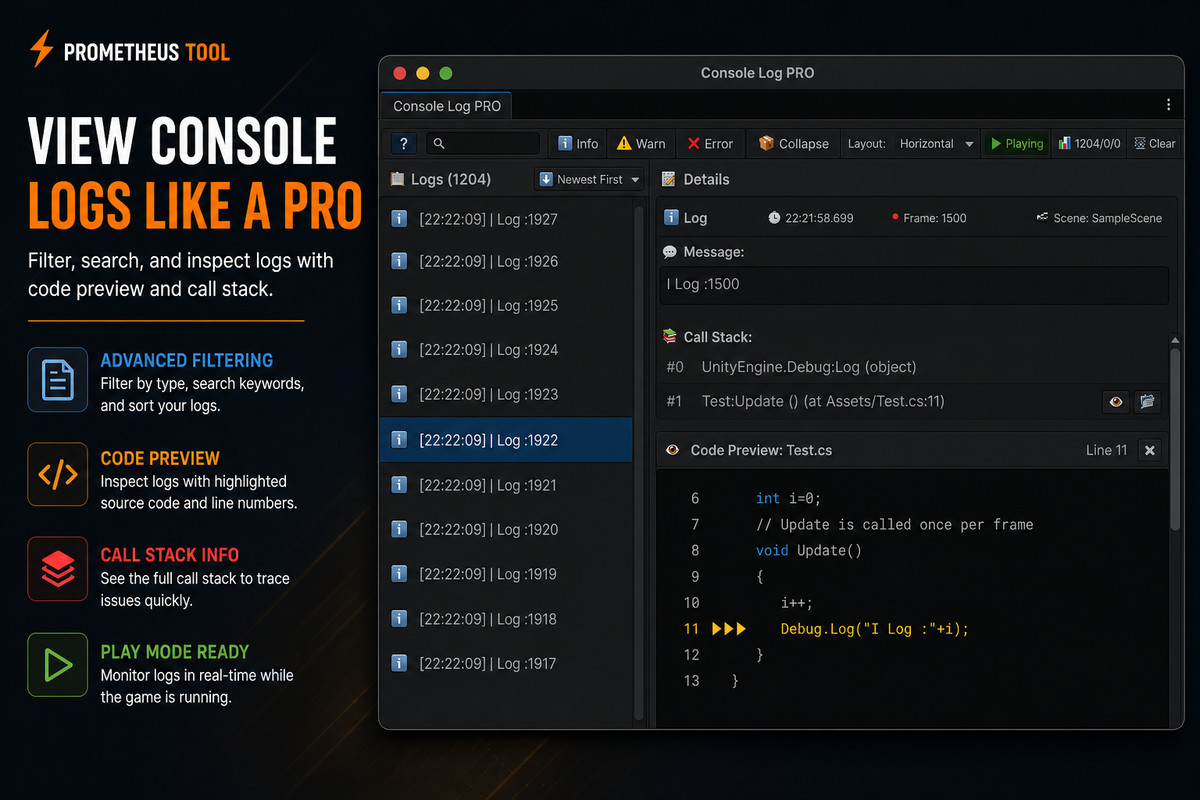This screenshot has width=1200, height=800.
Task: Click the Message speech bubble icon
Action: click(x=669, y=252)
